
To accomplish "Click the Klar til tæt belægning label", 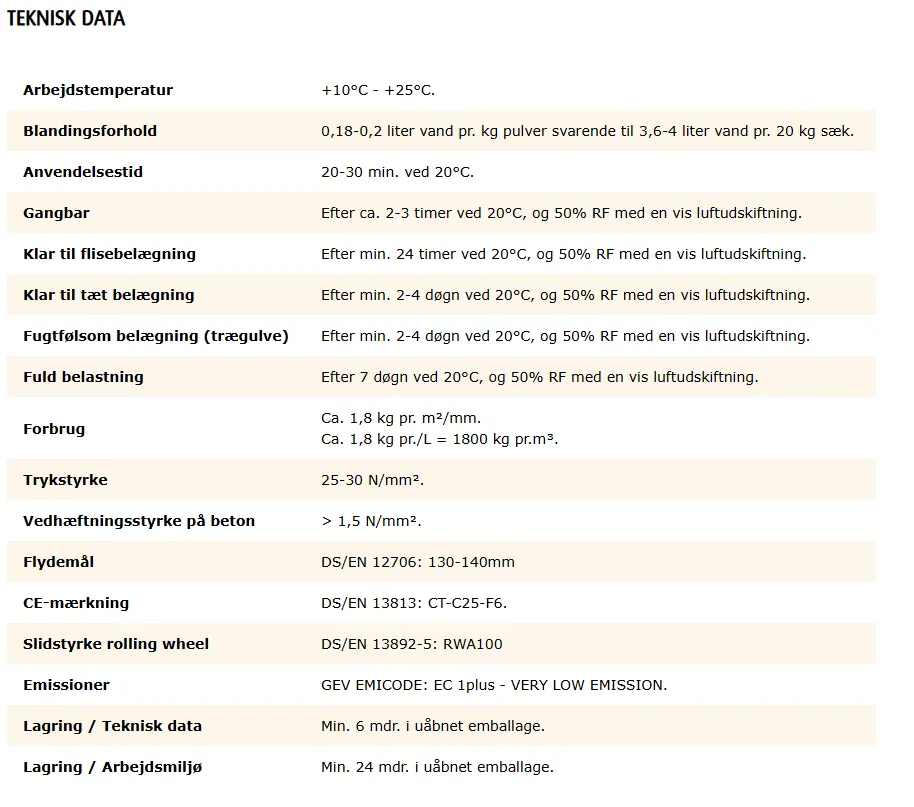I will (109, 295).
